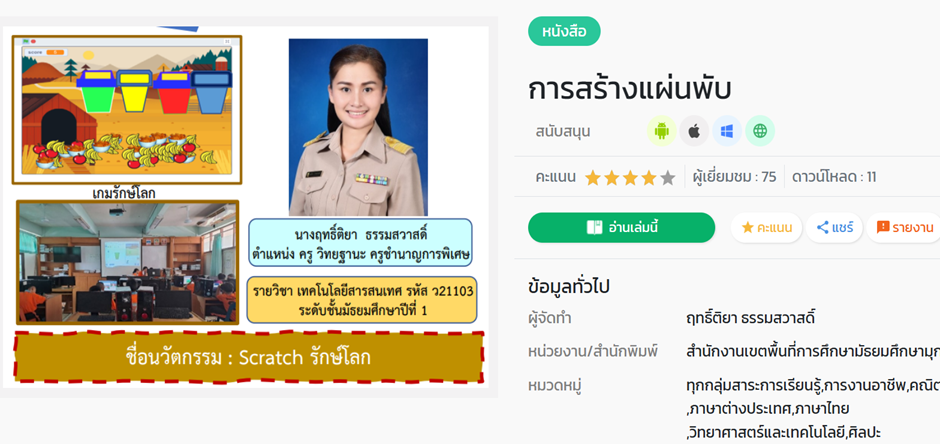
Task: Click the รายงาน report button
Action: point(904,228)
